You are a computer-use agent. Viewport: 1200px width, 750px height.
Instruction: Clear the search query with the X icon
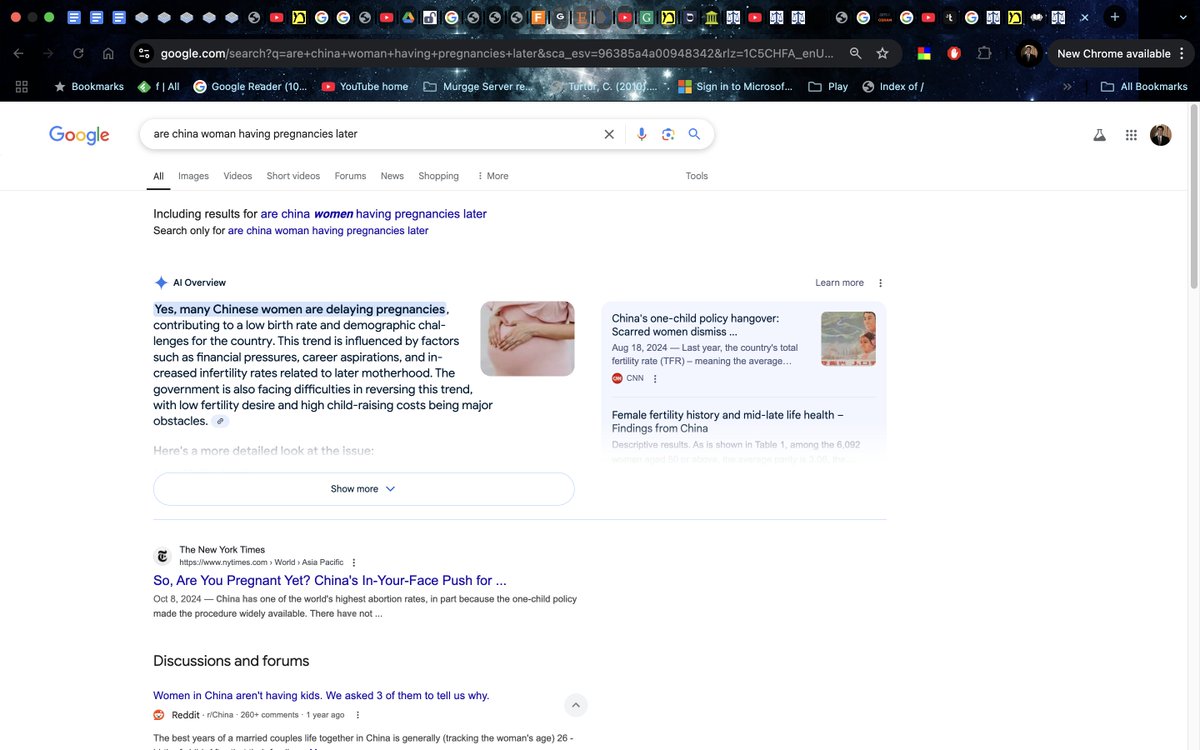click(608, 134)
